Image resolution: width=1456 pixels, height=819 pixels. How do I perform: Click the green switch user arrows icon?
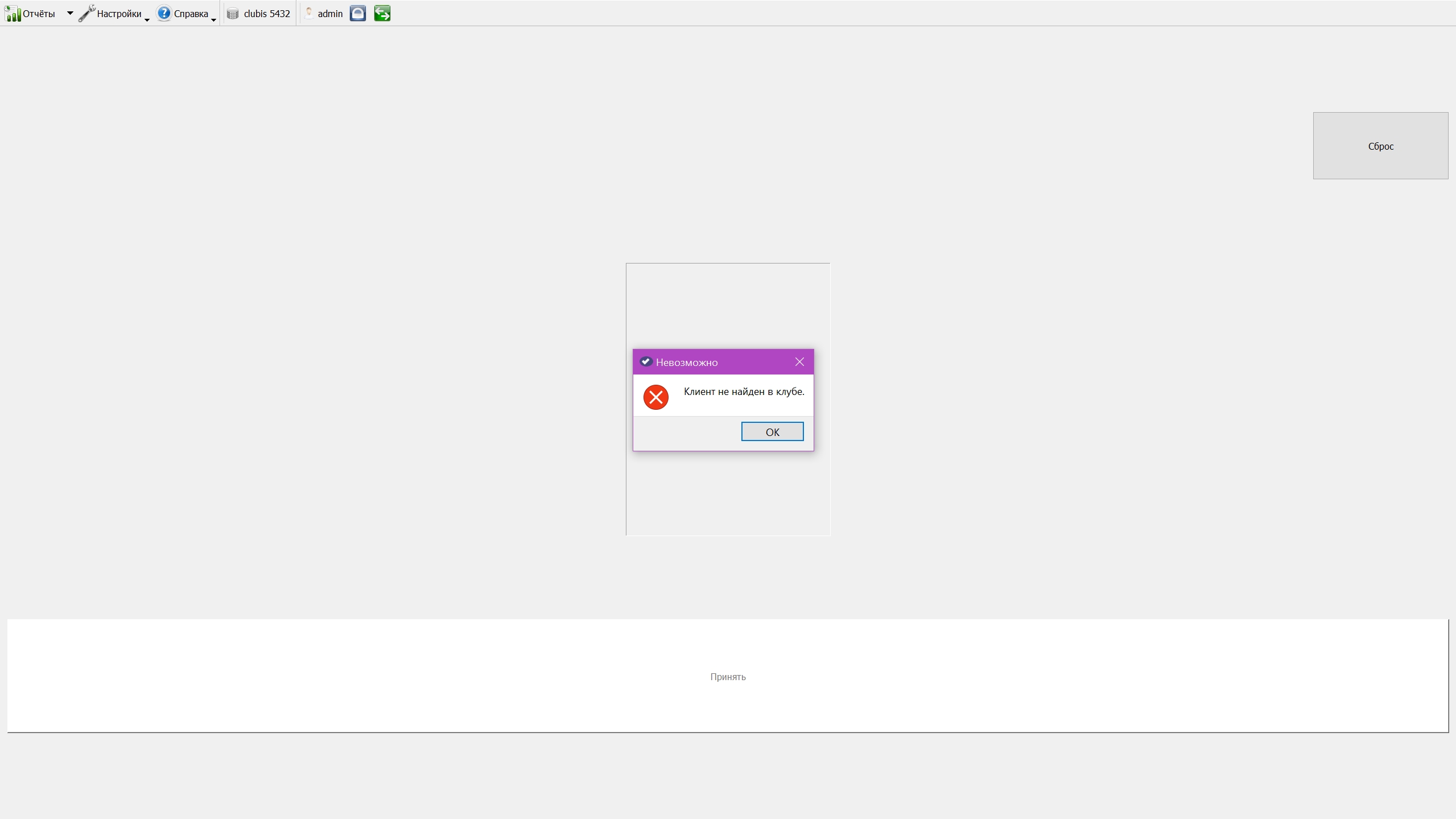(x=382, y=13)
